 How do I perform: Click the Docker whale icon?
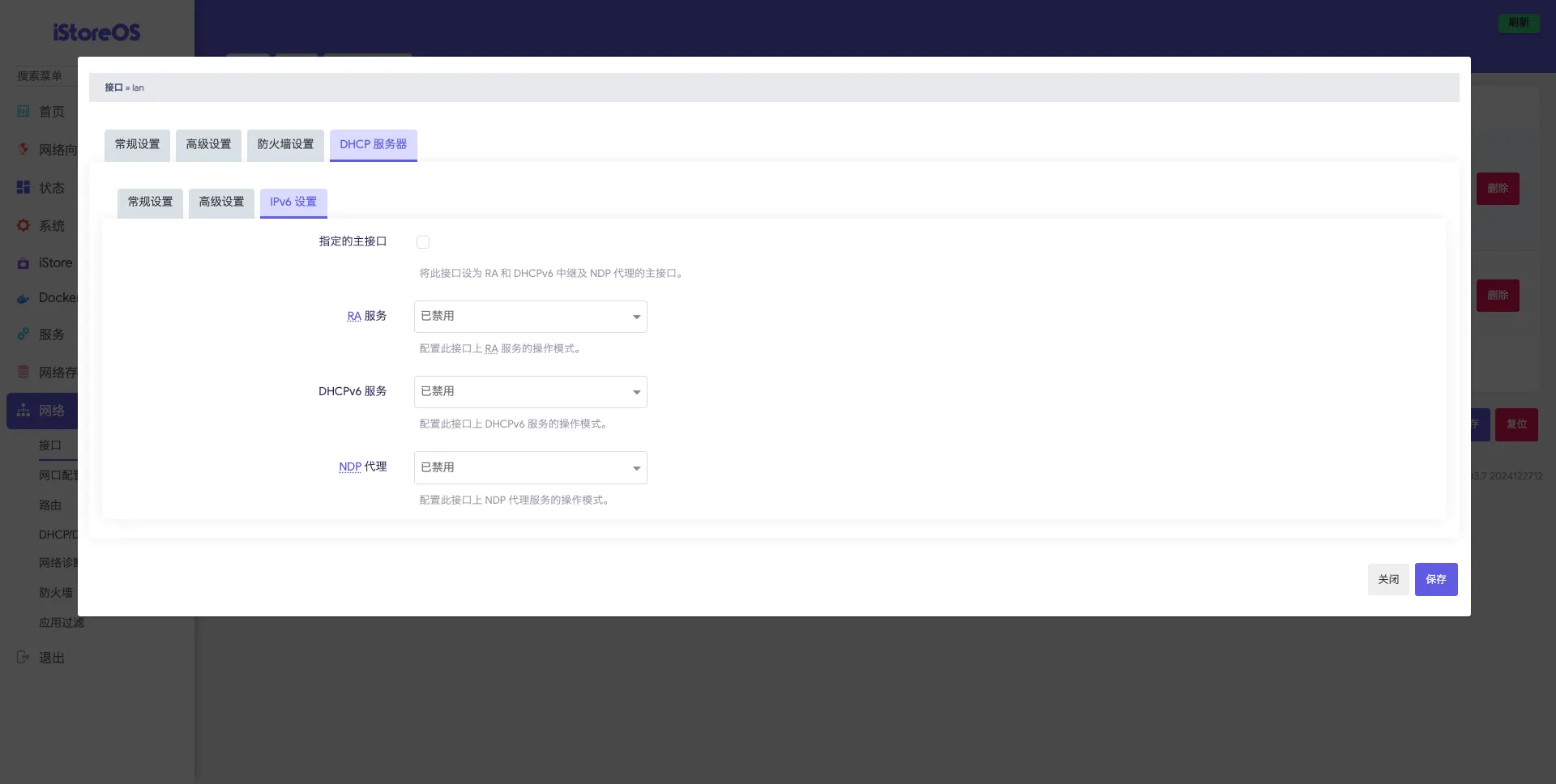pyautogui.click(x=24, y=298)
